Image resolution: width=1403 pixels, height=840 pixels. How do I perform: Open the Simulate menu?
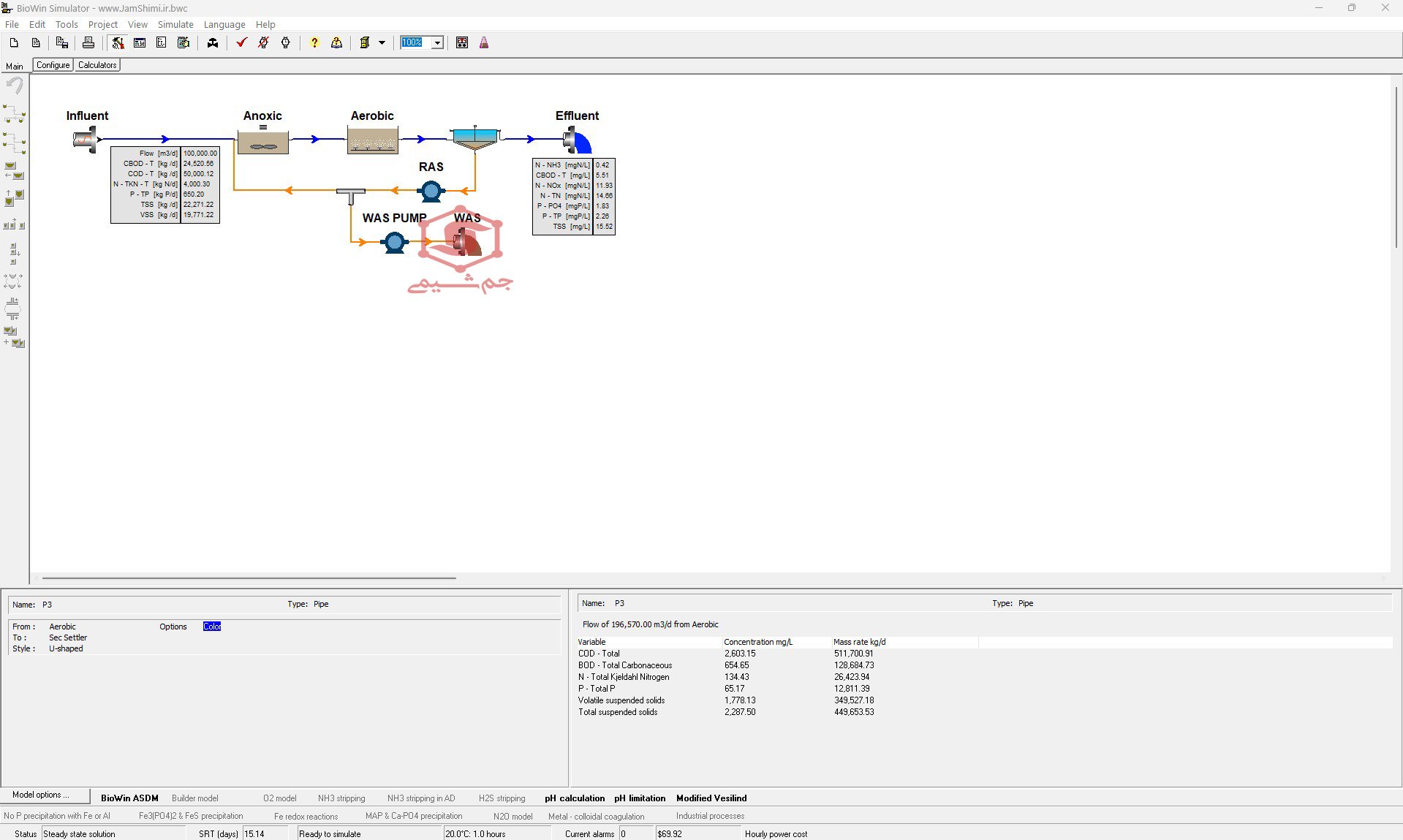pyautogui.click(x=175, y=24)
